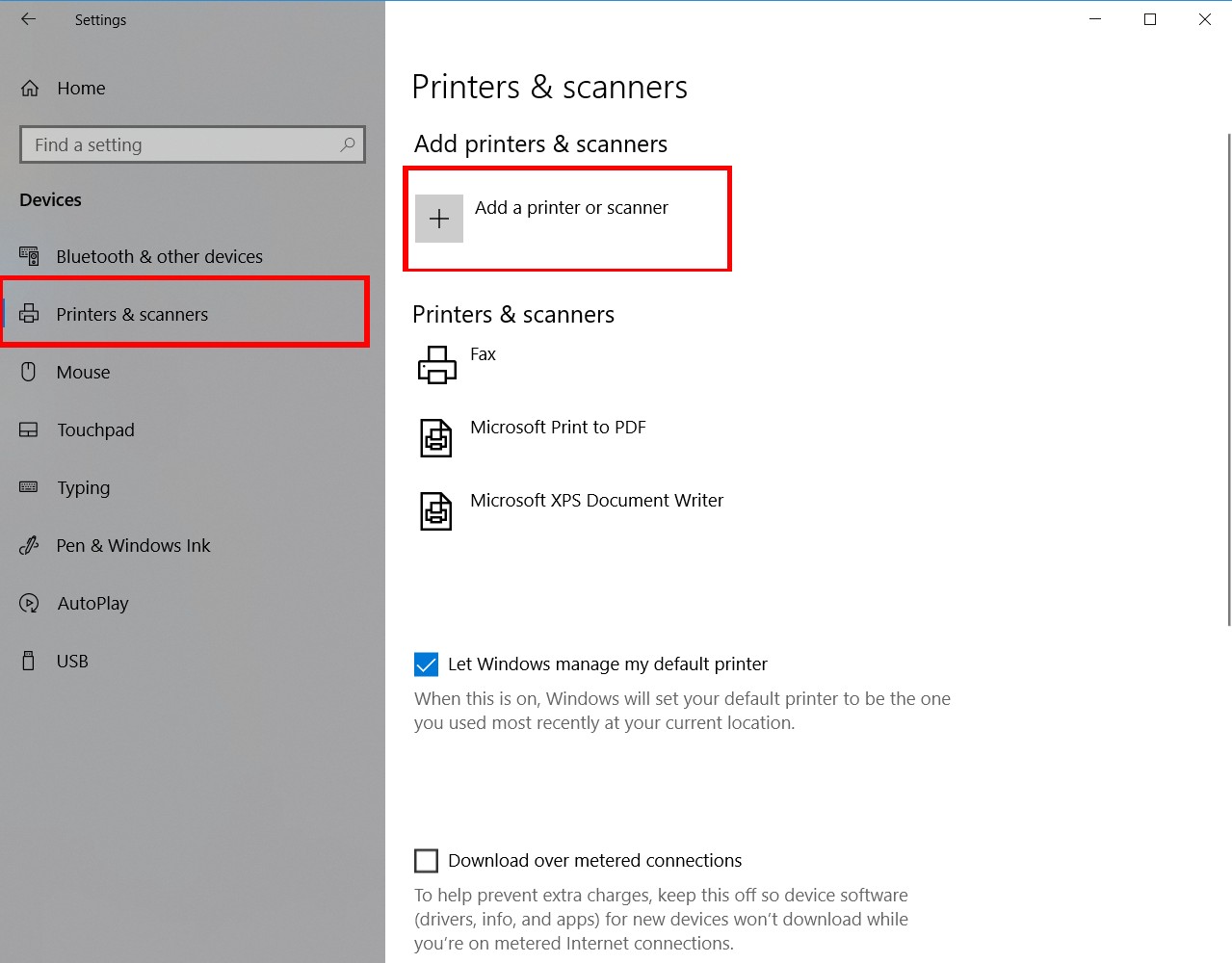Image resolution: width=1232 pixels, height=963 pixels.
Task: Open Pen & Windows Ink settings
Action: pyautogui.click(x=133, y=545)
